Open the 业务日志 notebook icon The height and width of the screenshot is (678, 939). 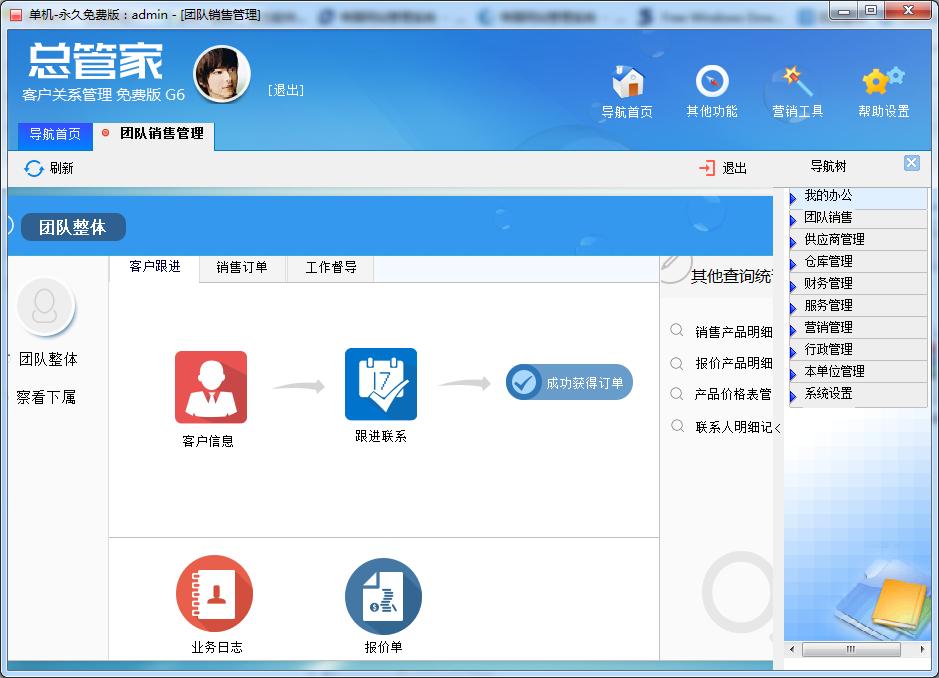click(x=214, y=594)
